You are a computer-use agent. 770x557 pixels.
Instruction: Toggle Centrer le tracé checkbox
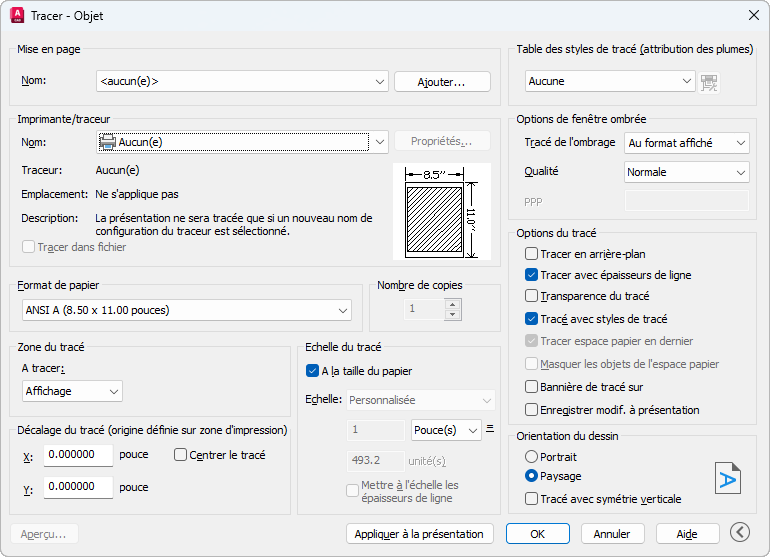181,455
